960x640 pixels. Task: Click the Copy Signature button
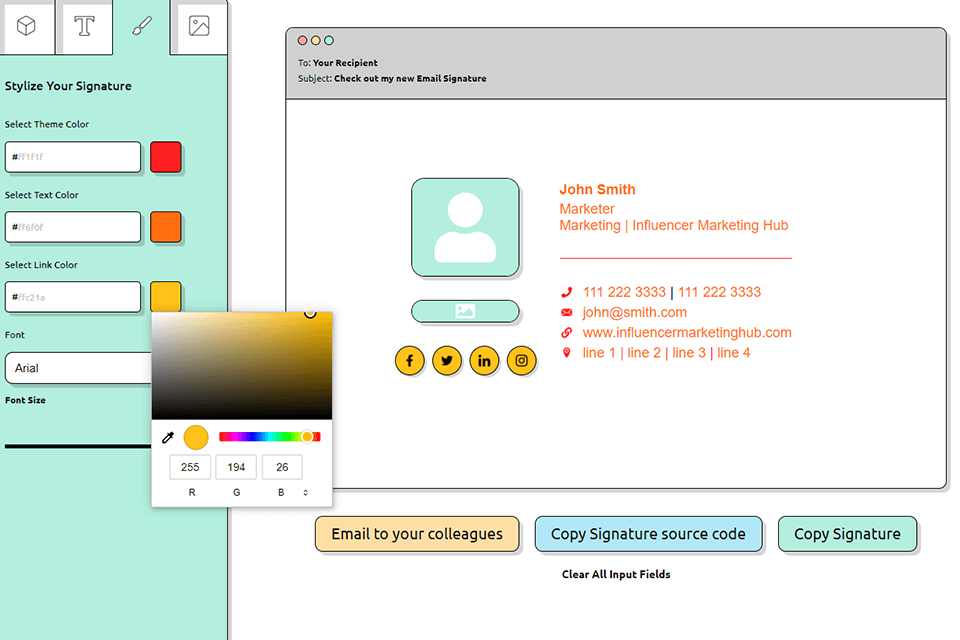click(847, 534)
